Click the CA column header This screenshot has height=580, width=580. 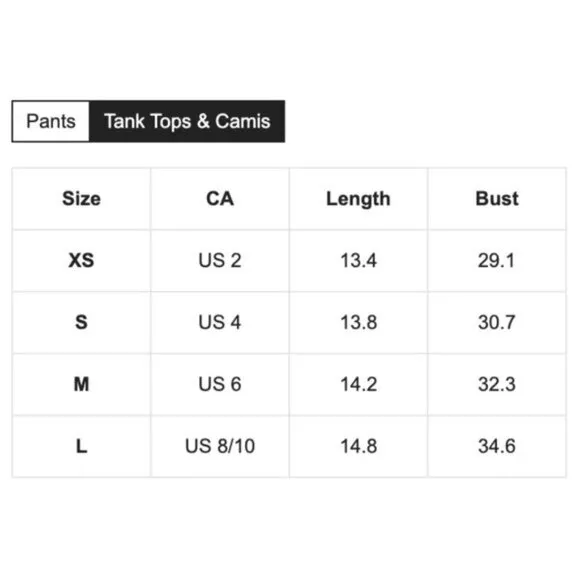click(220, 199)
